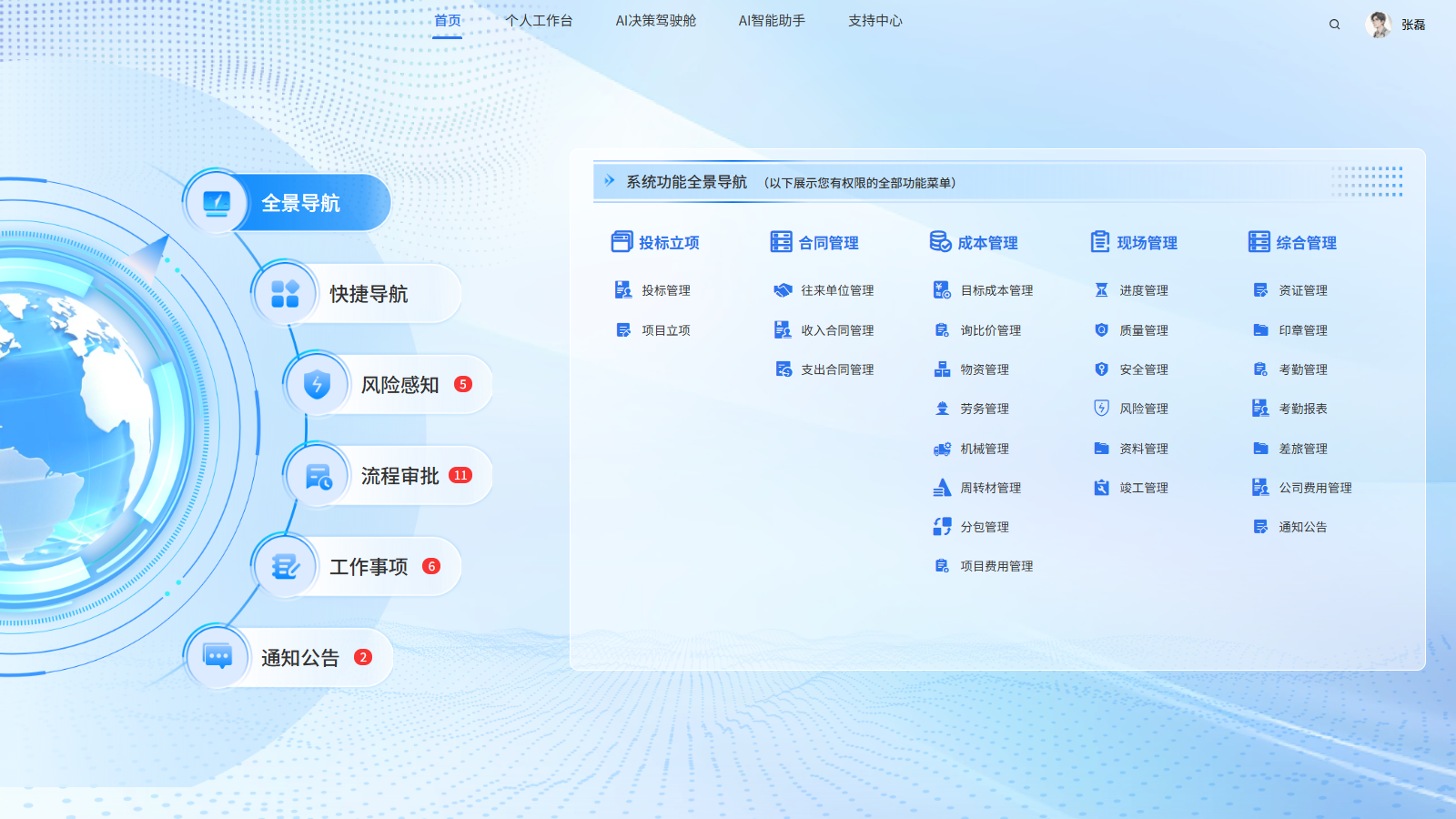The height and width of the screenshot is (819, 1456).
Task: Open the AI决策驾驶舱 tab
Action: (655, 21)
